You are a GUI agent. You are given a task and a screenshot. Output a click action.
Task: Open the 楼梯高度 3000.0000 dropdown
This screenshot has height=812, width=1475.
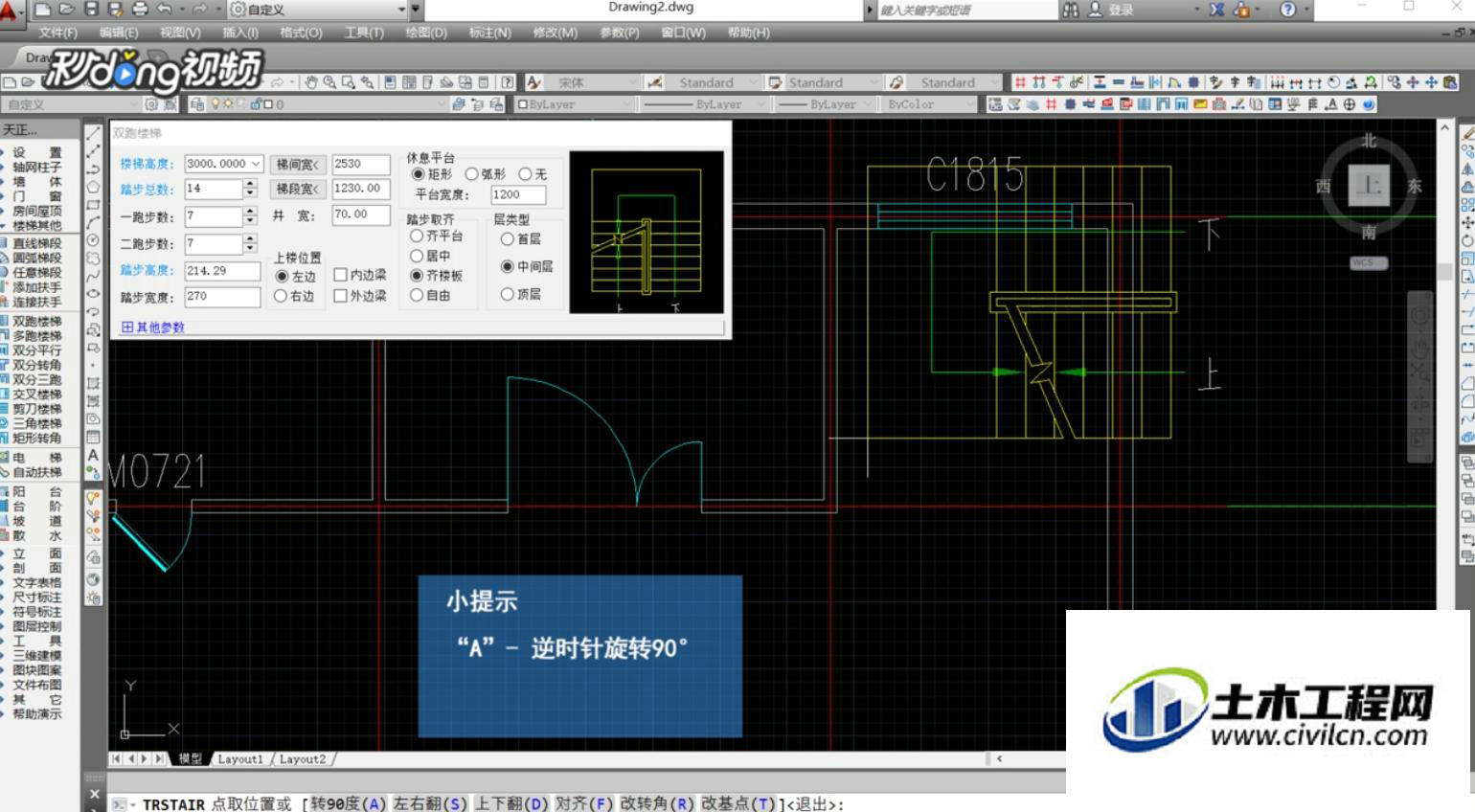point(255,164)
